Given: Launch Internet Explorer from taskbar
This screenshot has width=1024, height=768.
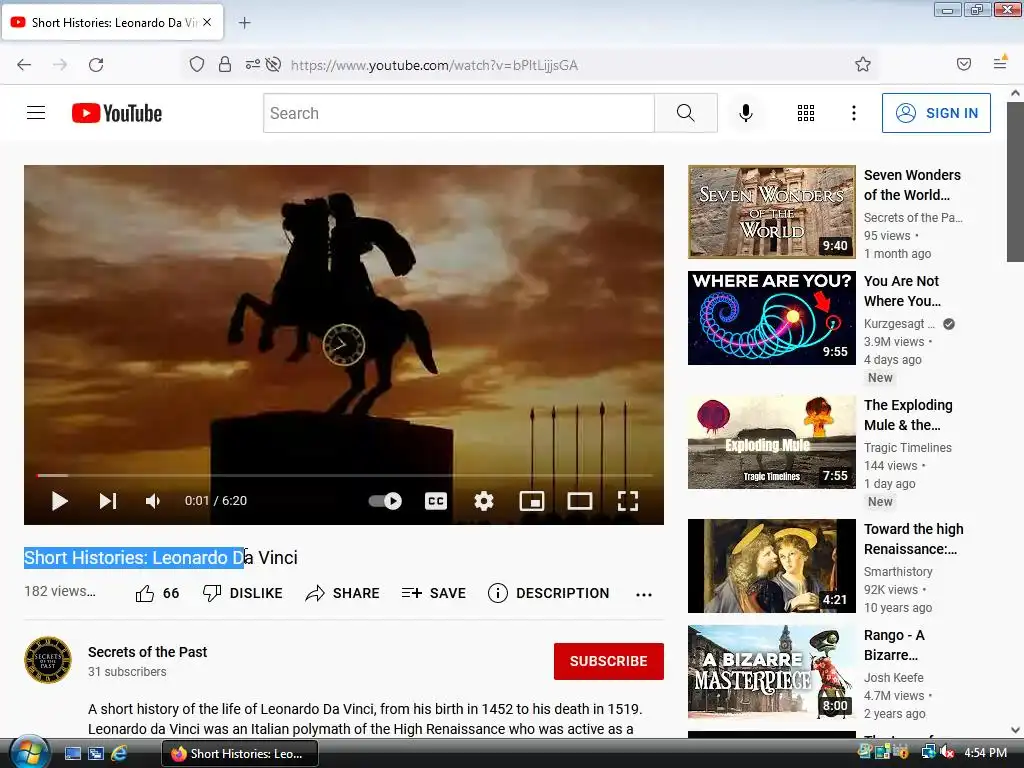Looking at the screenshot, I should 120,754.
